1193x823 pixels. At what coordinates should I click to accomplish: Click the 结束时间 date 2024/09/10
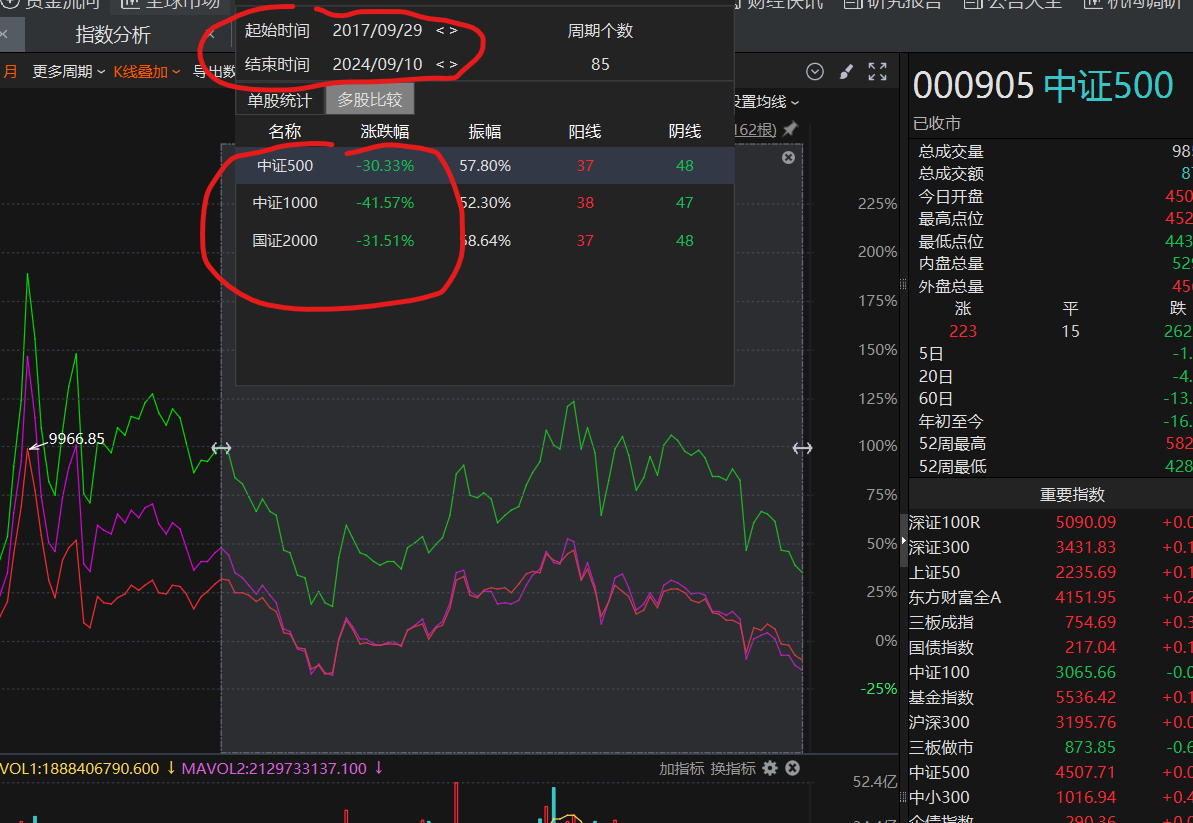click(377, 64)
